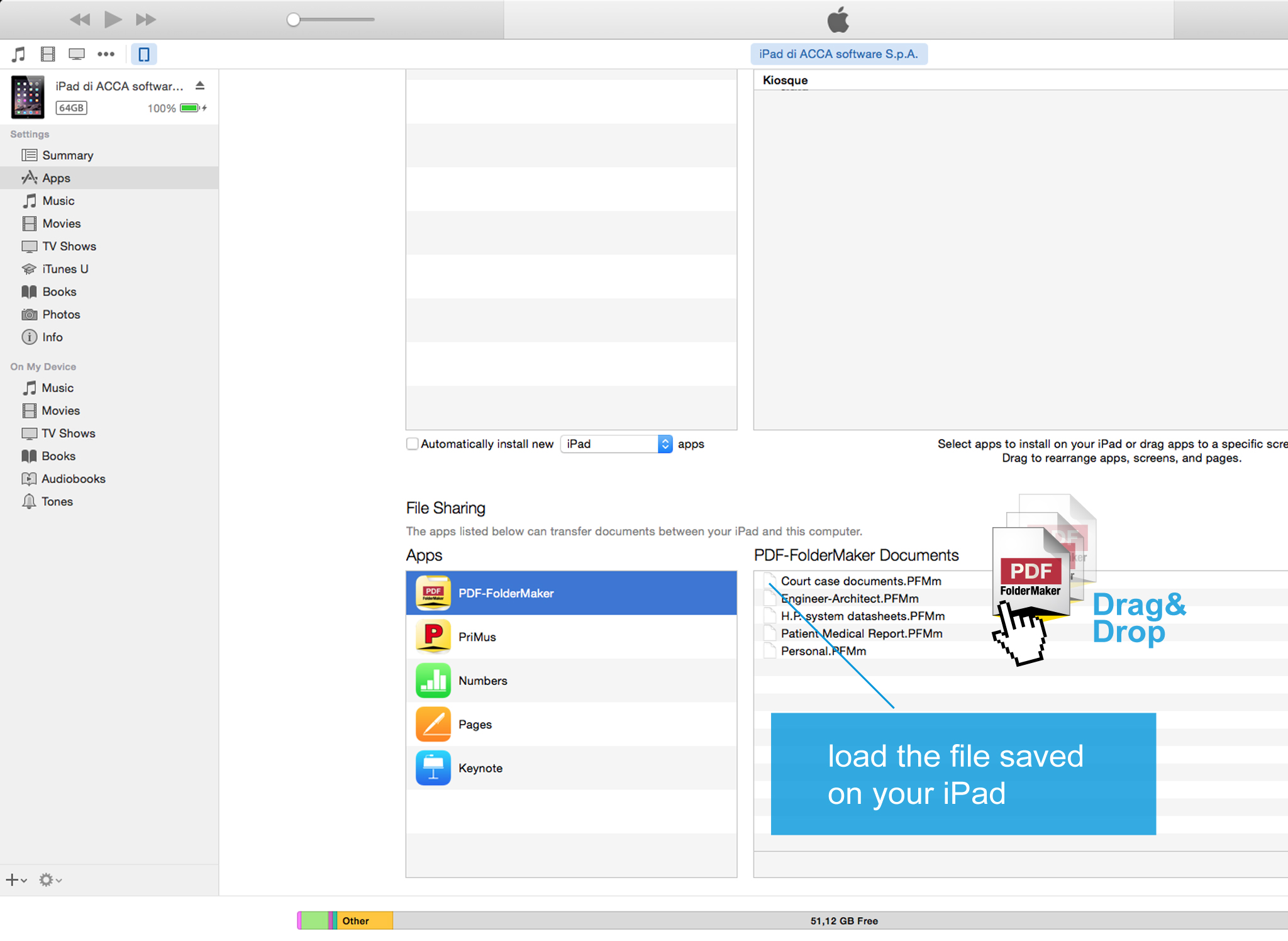This screenshot has width=1288, height=941.
Task: Select PDF-FolderMaker in File Sharing apps
Action: 571,593
